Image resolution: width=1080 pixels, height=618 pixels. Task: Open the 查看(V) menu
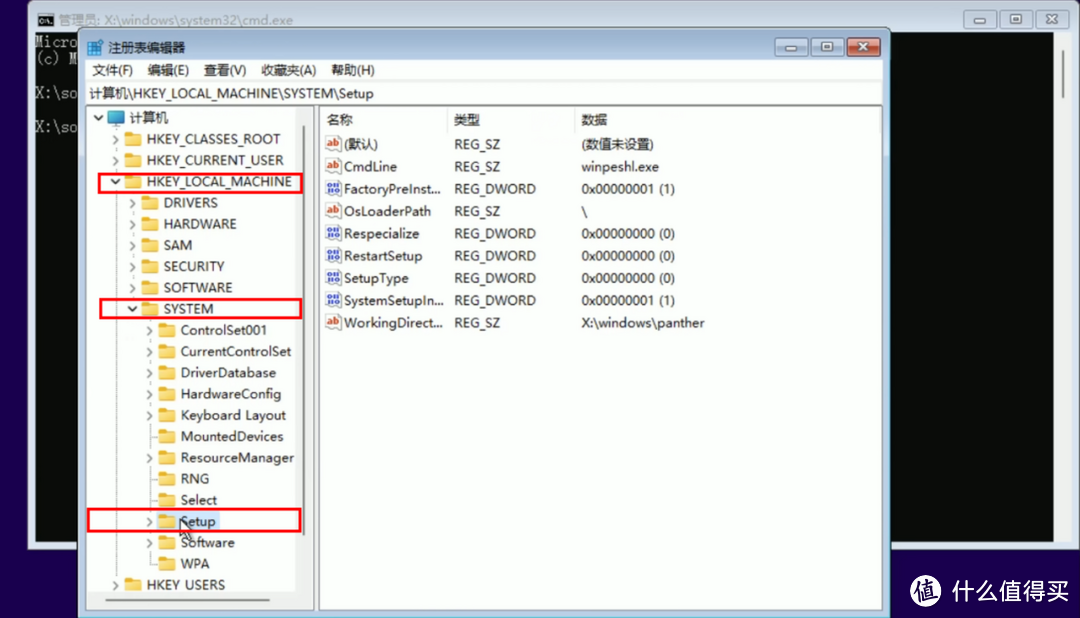[224, 70]
